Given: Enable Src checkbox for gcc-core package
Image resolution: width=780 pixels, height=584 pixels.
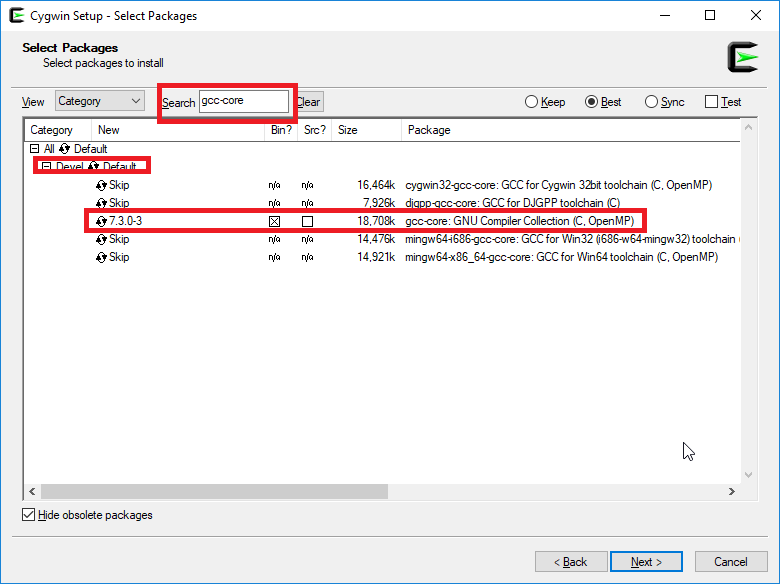Looking at the screenshot, I should (x=308, y=221).
